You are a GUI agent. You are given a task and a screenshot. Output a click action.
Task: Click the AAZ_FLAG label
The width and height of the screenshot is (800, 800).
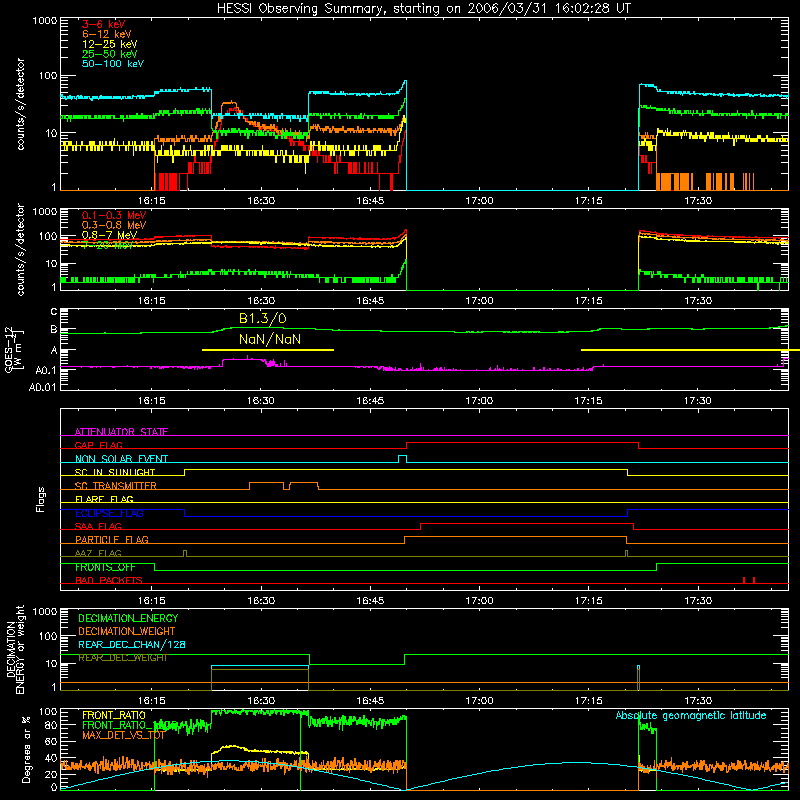point(98,554)
